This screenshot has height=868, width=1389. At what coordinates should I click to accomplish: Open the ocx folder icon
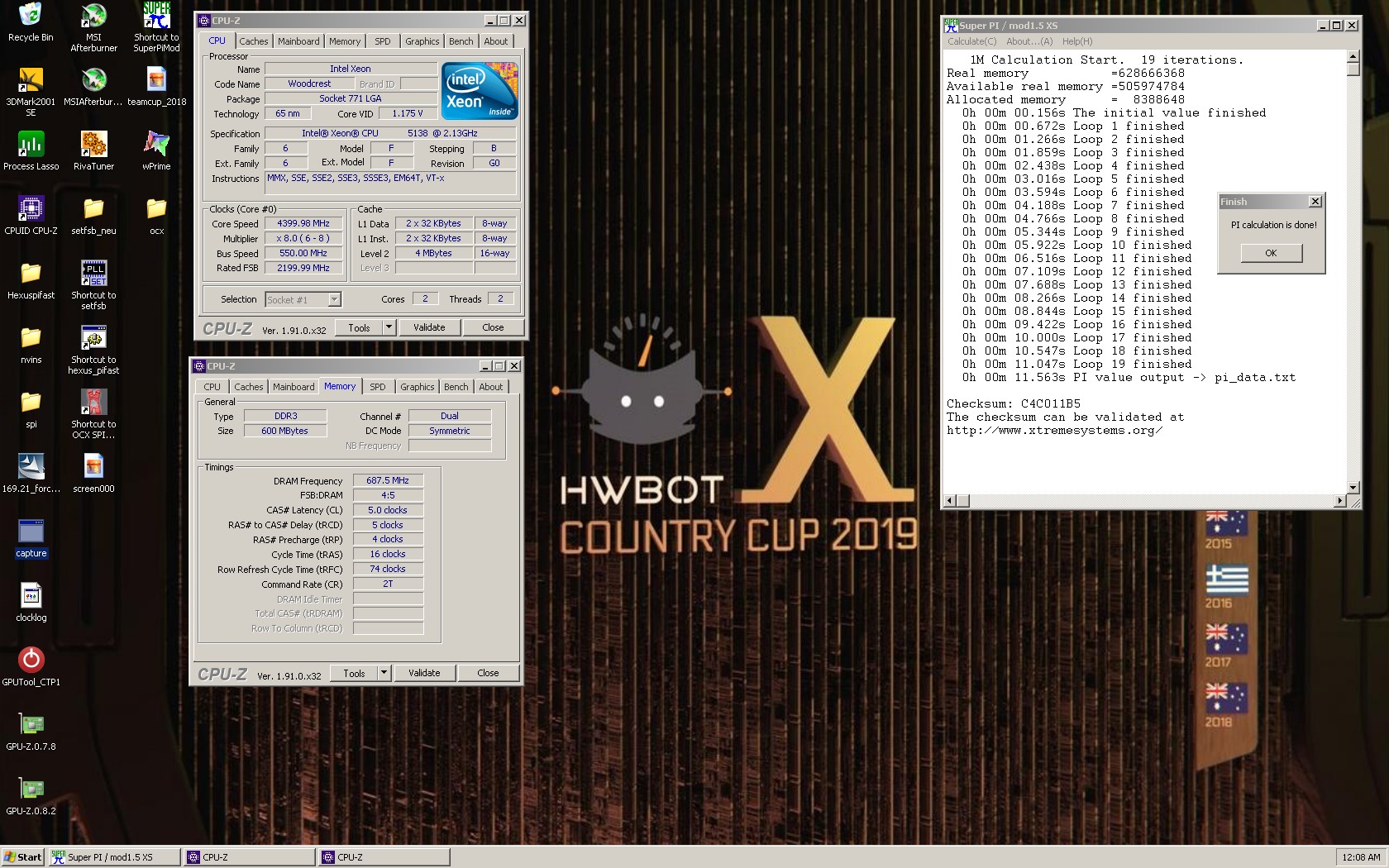tap(156, 216)
